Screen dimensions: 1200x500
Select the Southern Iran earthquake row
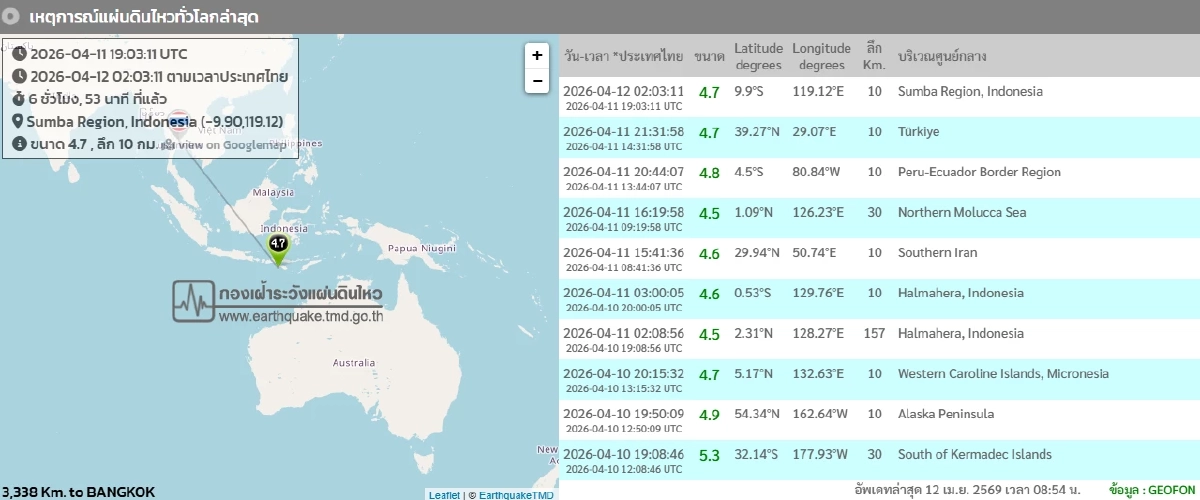[x=878, y=258]
